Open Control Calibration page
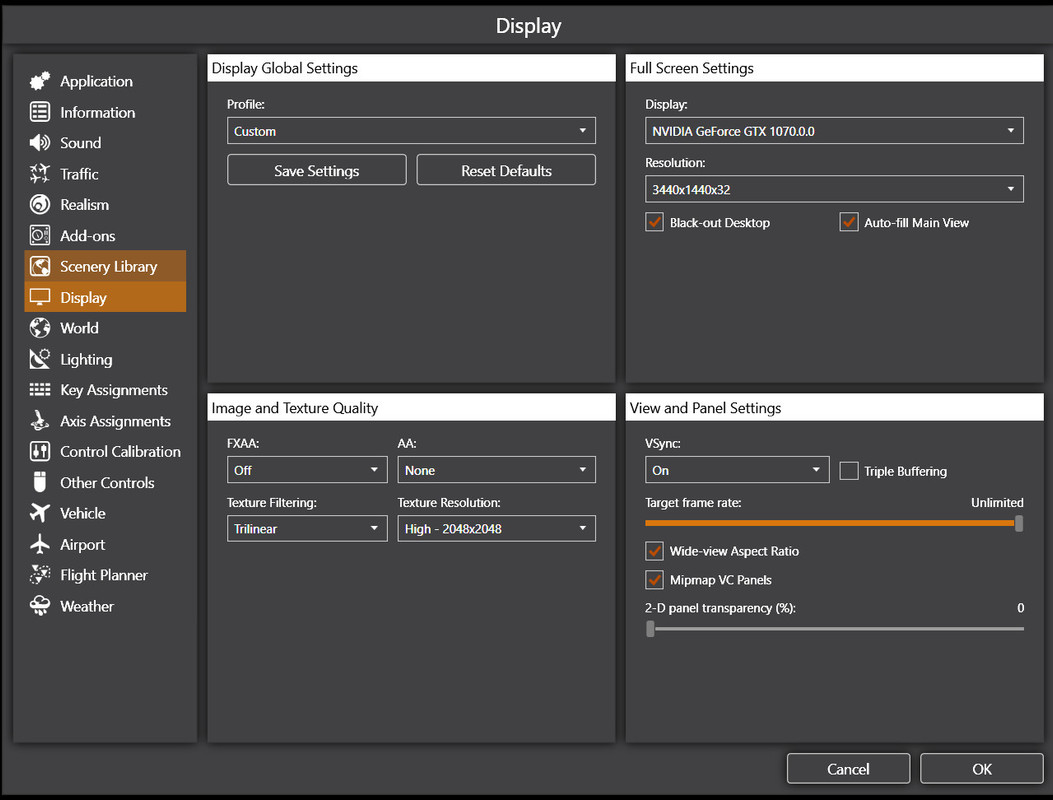 (x=105, y=452)
